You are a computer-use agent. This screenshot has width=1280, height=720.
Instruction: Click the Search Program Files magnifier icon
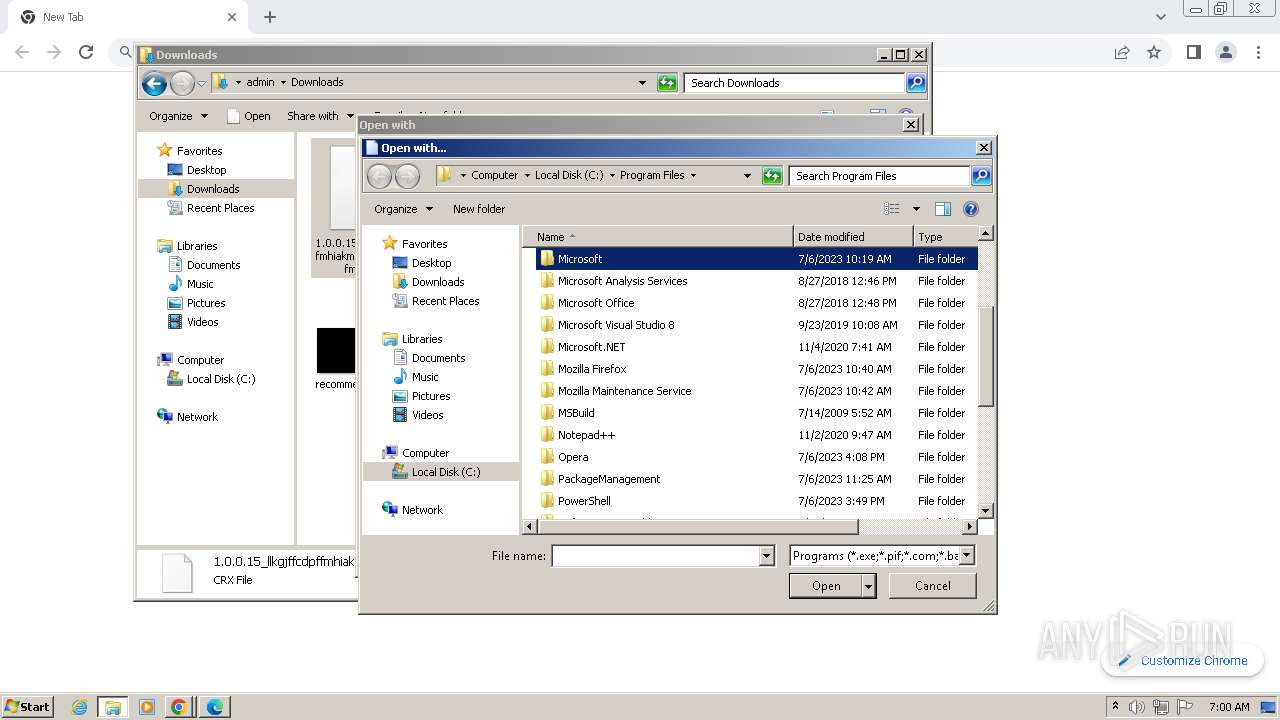[981, 175]
